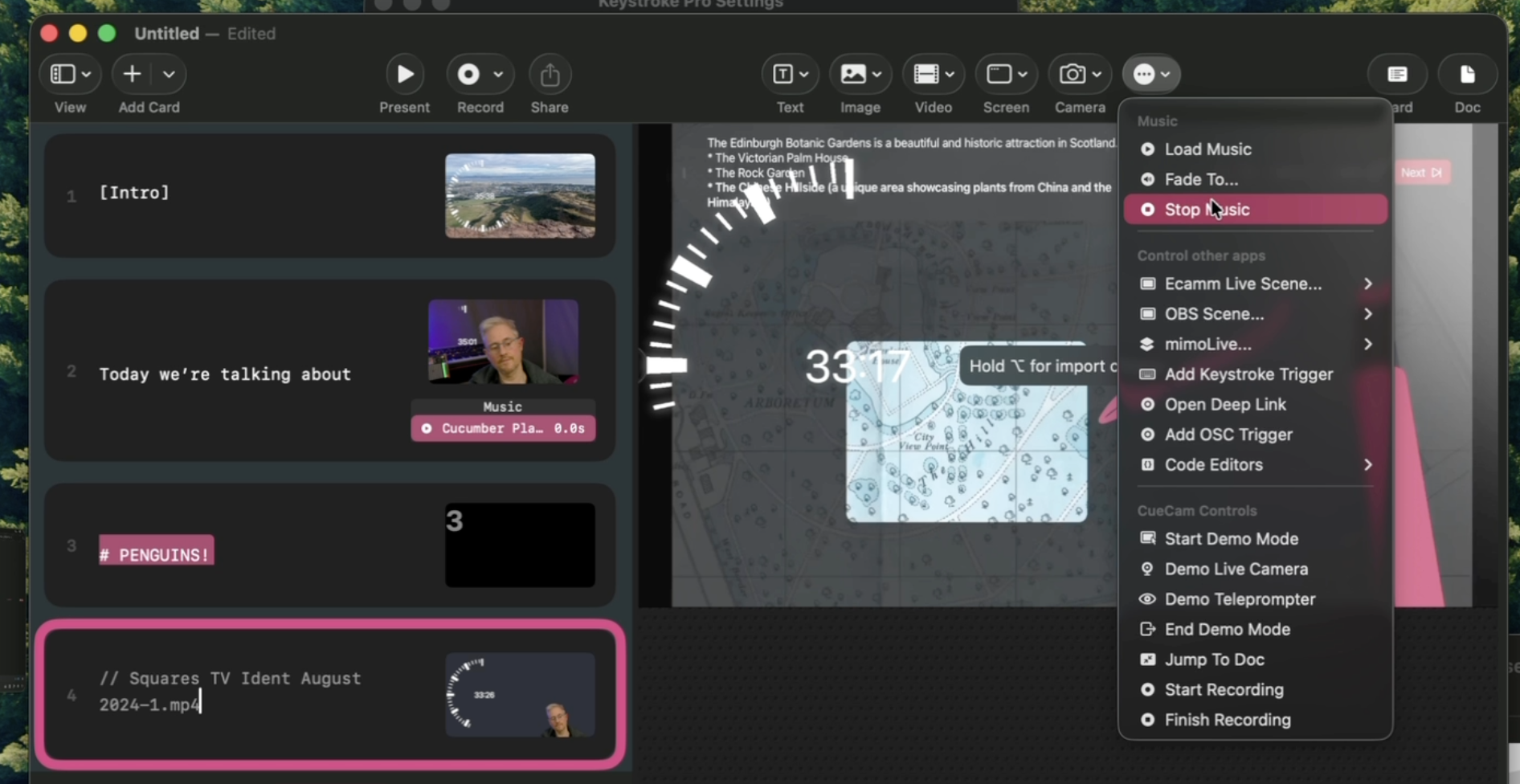Click the Share icon
1520x784 pixels.
pos(550,74)
